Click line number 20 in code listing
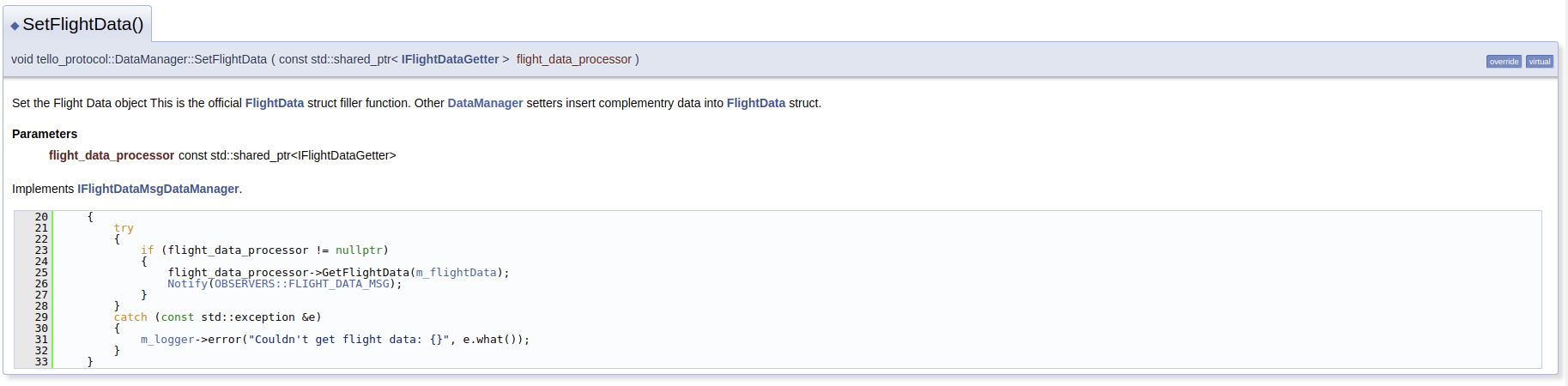 pos(41,217)
